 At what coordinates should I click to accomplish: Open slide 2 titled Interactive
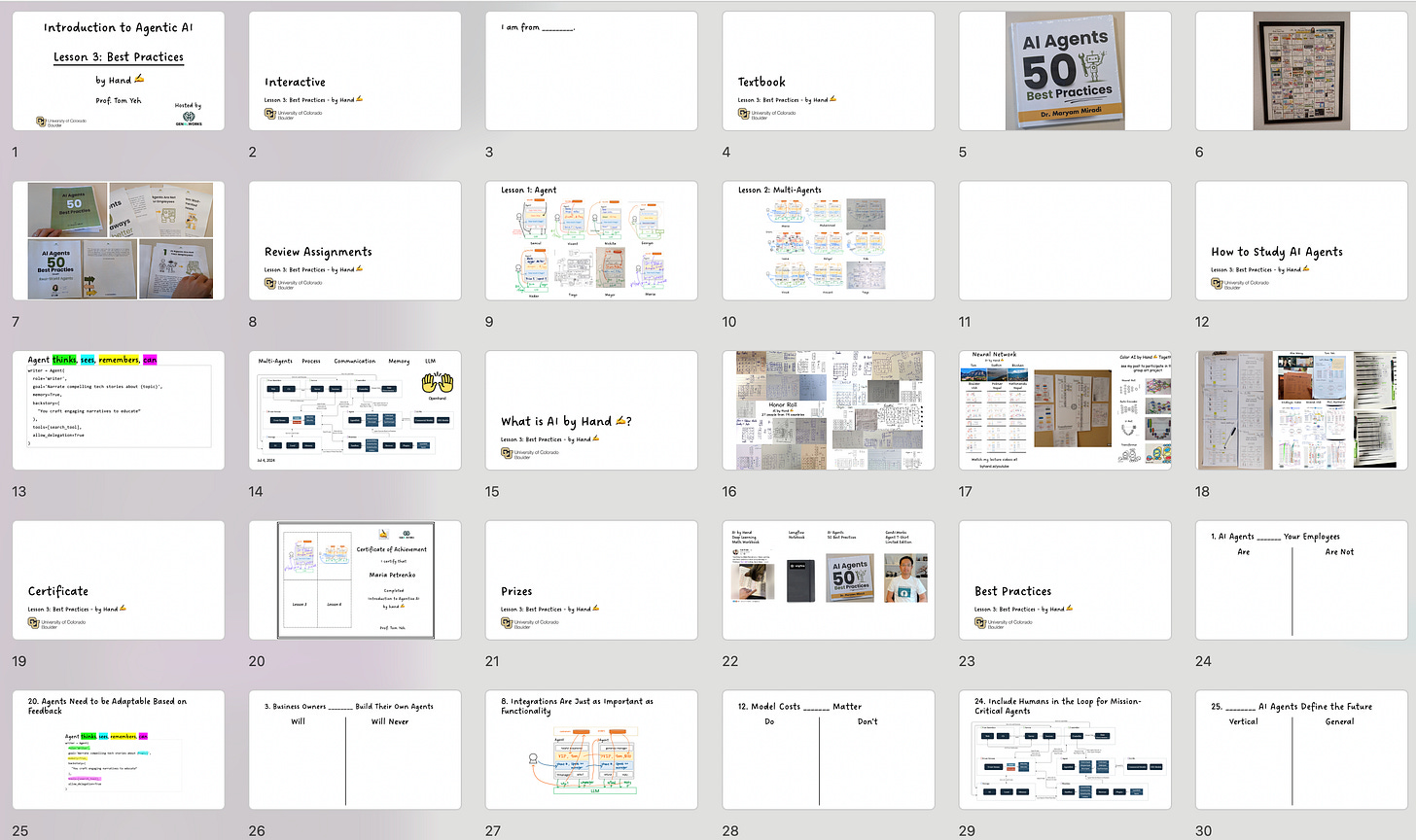click(x=355, y=71)
